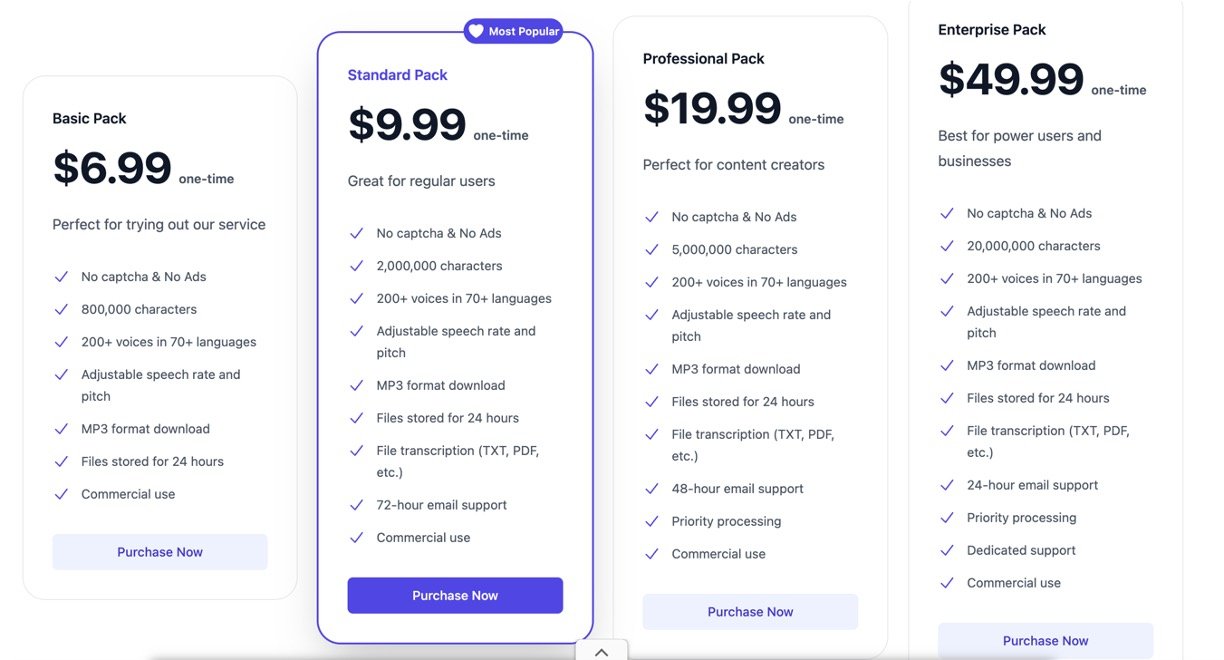Click checkmark beside 48-hour email support
This screenshot has height=660, width=1224.
point(651,489)
